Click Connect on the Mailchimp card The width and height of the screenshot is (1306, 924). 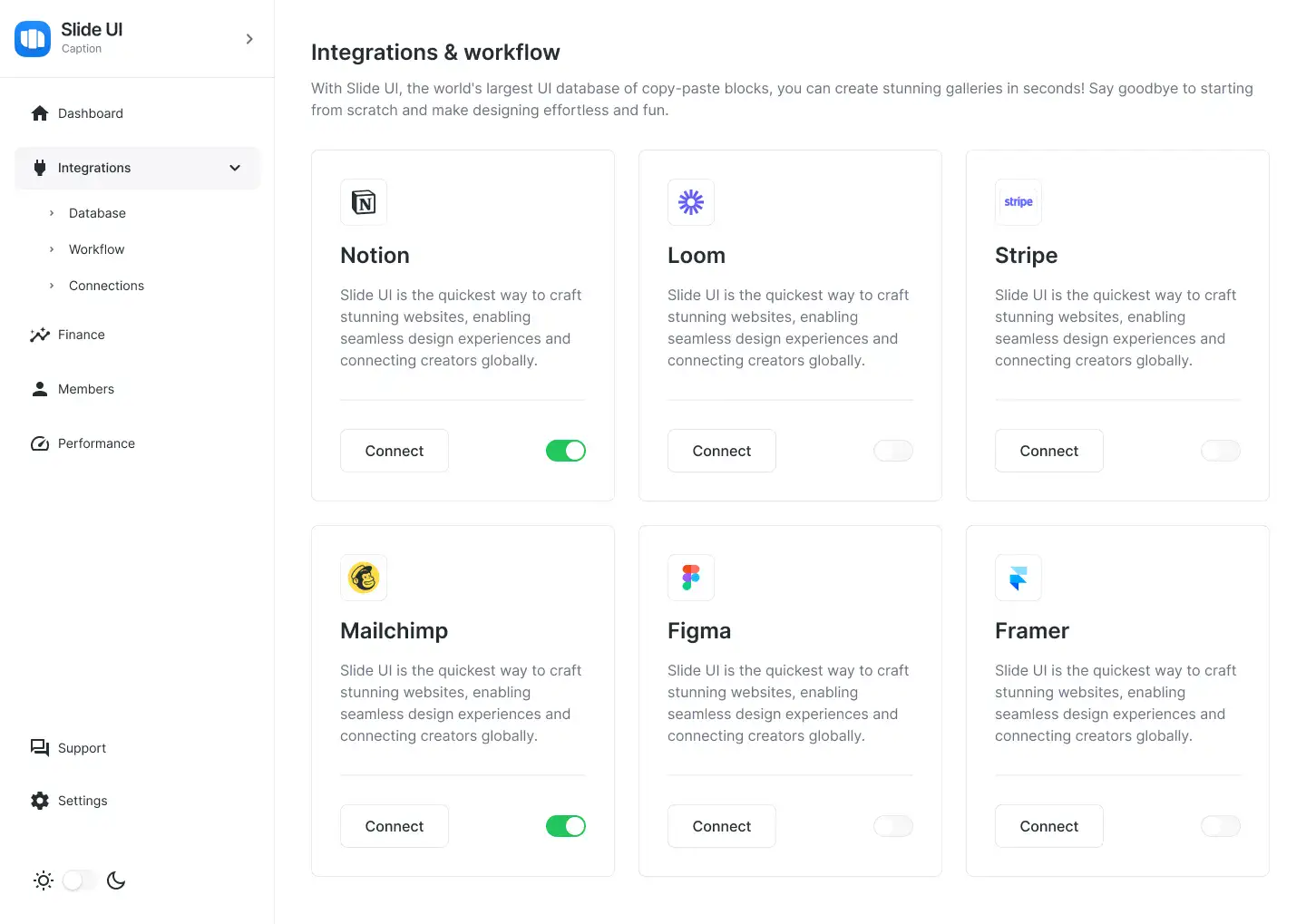(395, 826)
